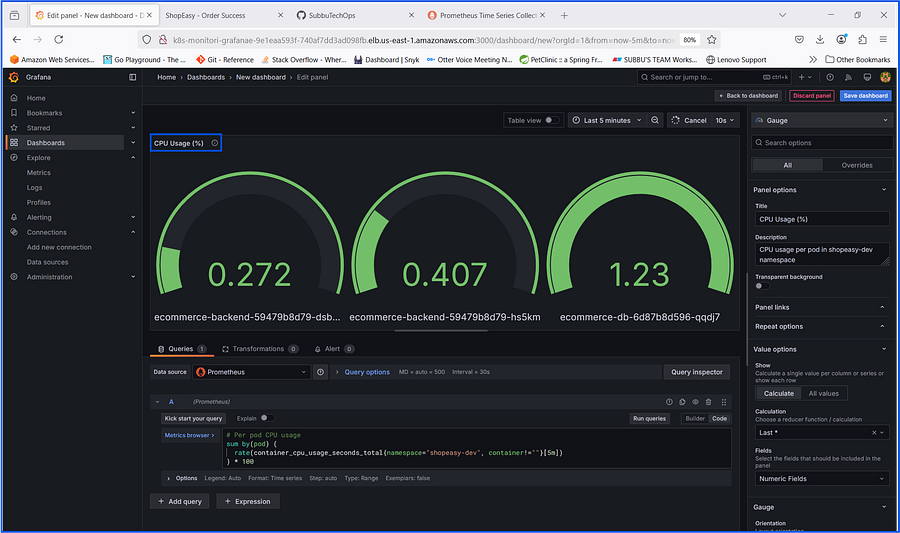
Task: Open the Last 5 minutes time picker
Action: 606,120
